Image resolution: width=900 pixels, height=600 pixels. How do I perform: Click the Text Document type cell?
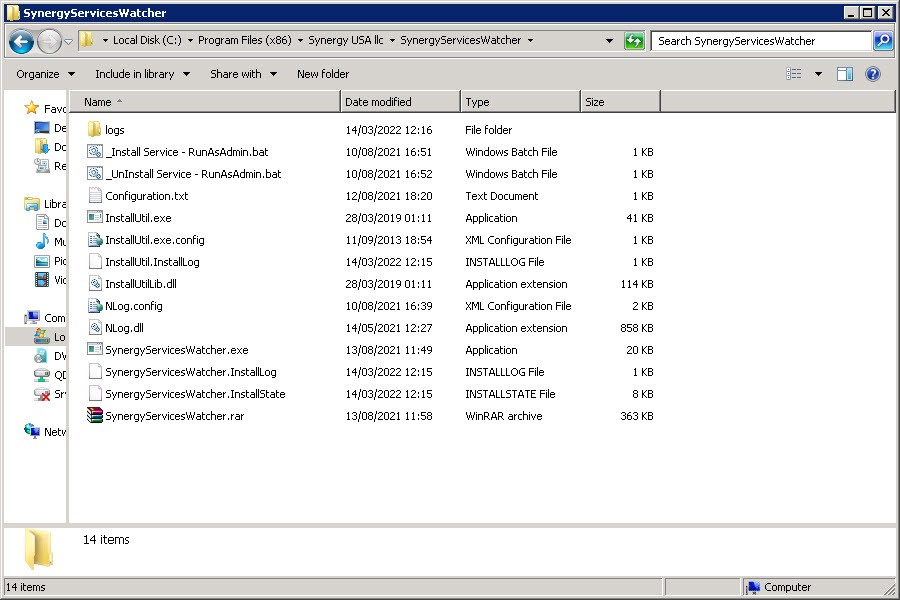(x=501, y=196)
